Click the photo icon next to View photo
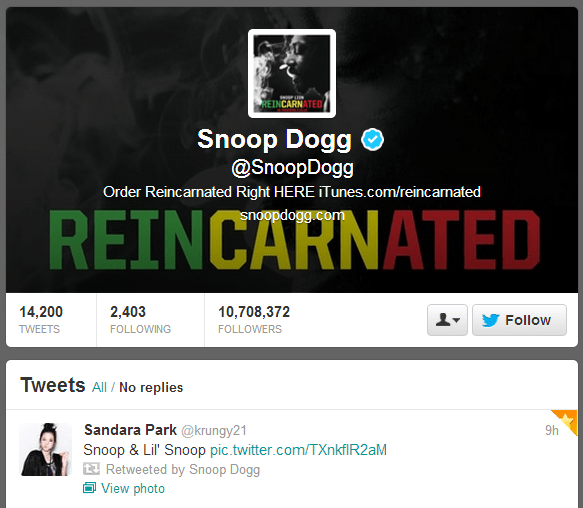Image resolution: width=583 pixels, height=508 pixels. pyautogui.click(x=89, y=488)
